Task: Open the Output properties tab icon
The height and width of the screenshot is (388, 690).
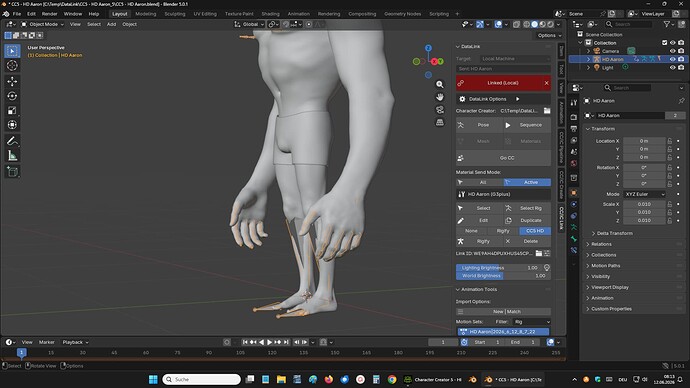Action: click(574, 128)
